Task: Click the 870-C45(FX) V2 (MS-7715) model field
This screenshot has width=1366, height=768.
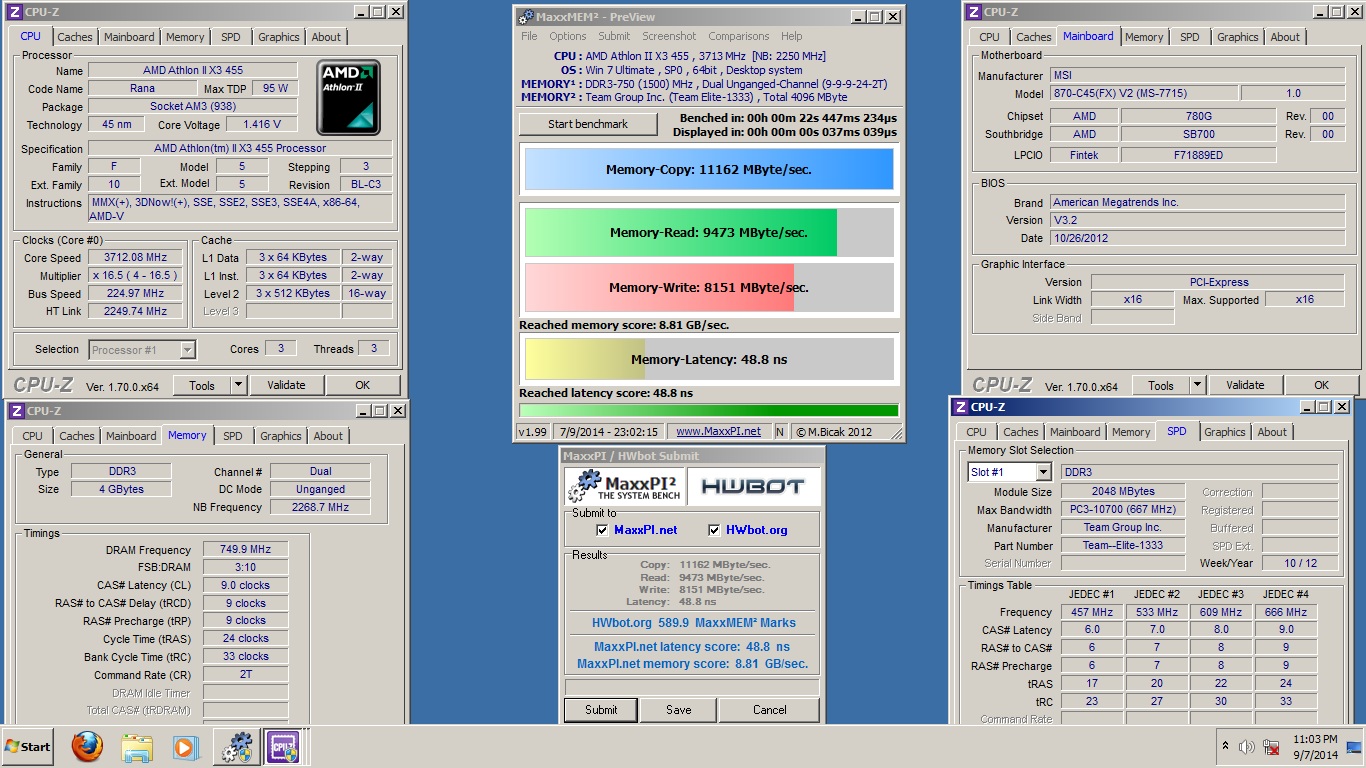Action: (1143, 93)
